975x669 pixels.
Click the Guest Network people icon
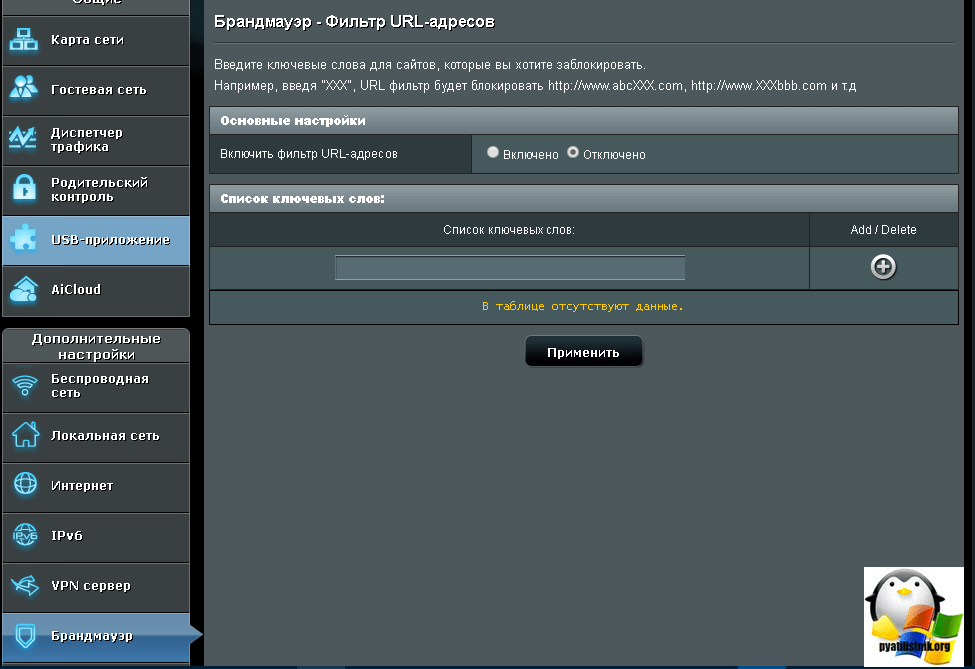coord(23,89)
